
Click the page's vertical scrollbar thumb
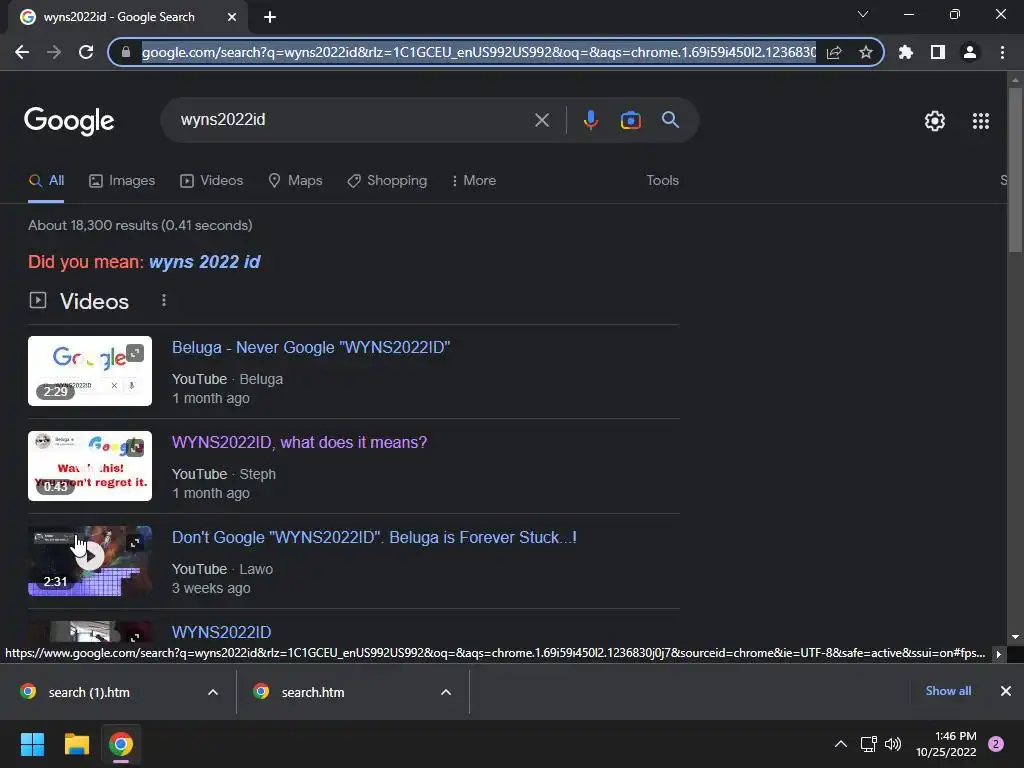[x=1015, y=168]
